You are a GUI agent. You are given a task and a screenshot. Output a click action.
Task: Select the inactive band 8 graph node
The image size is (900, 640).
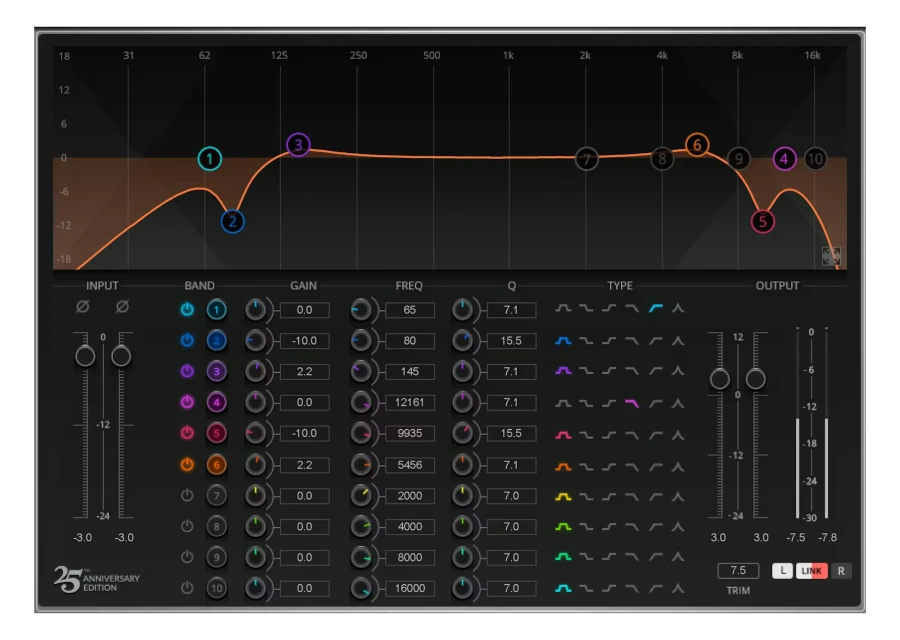(x=662, y=159)
